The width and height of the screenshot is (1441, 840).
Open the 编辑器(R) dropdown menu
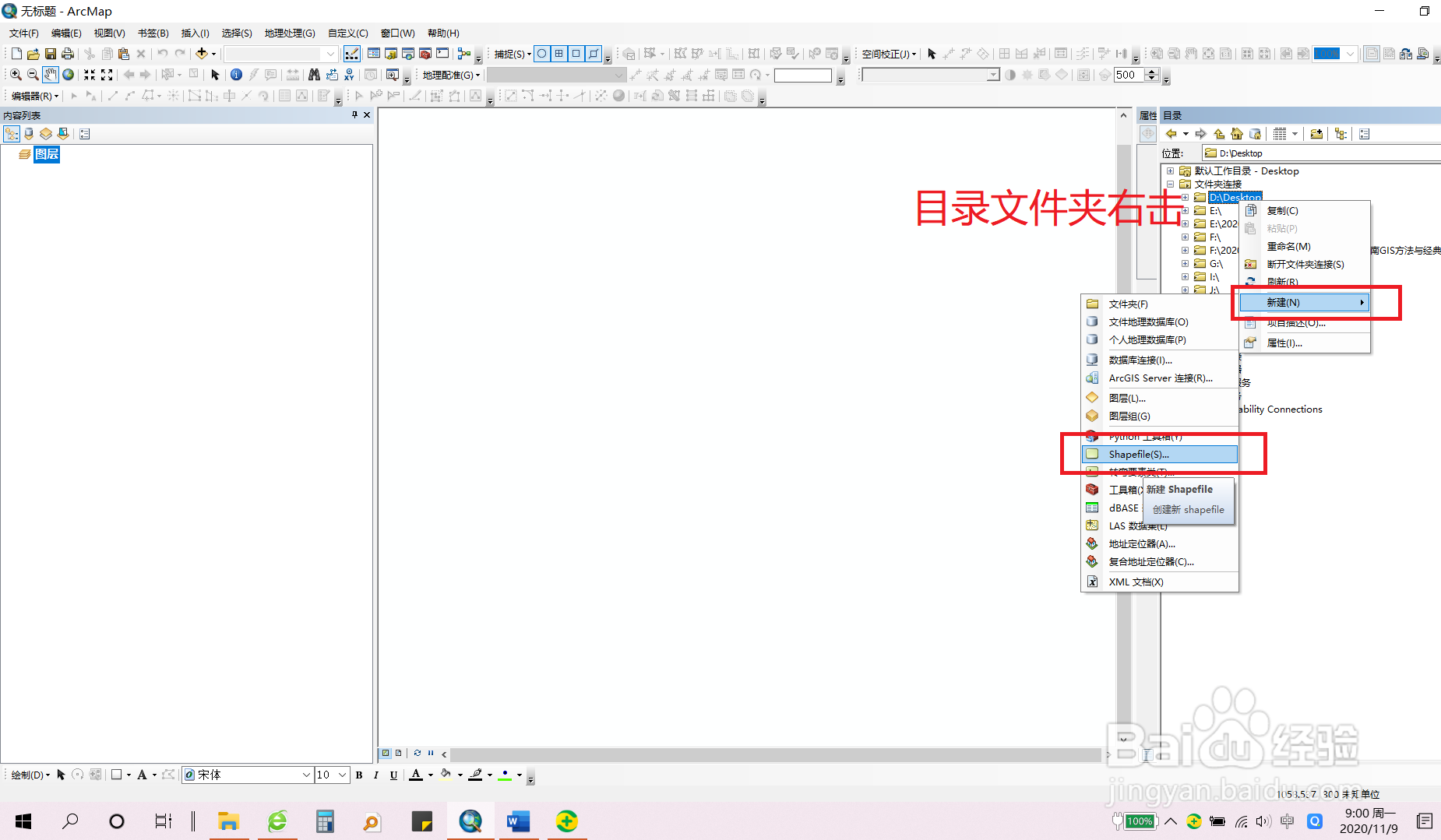tap(33, 96)
